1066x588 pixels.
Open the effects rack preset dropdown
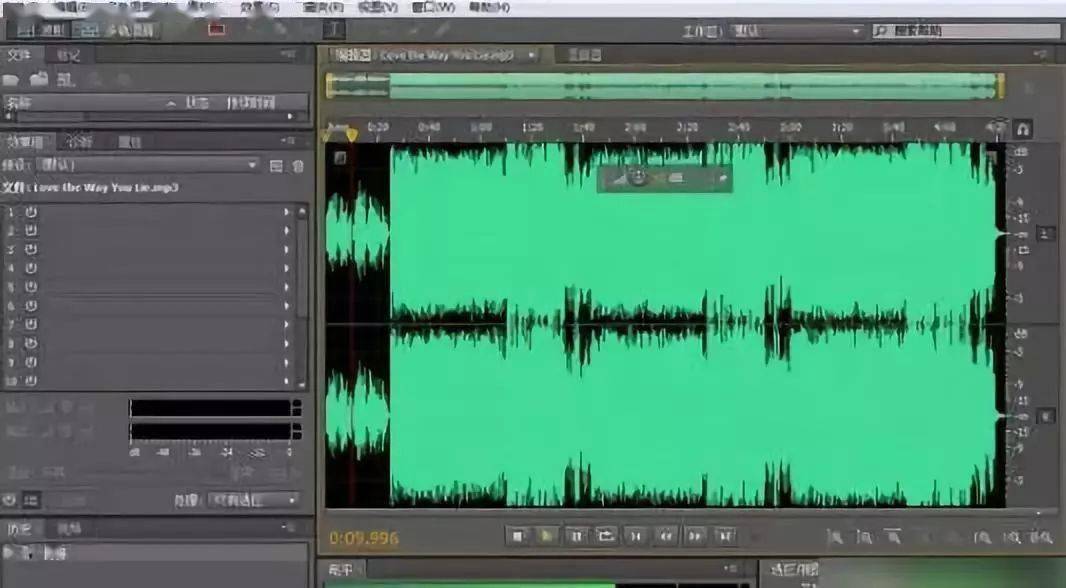(251, 165)
